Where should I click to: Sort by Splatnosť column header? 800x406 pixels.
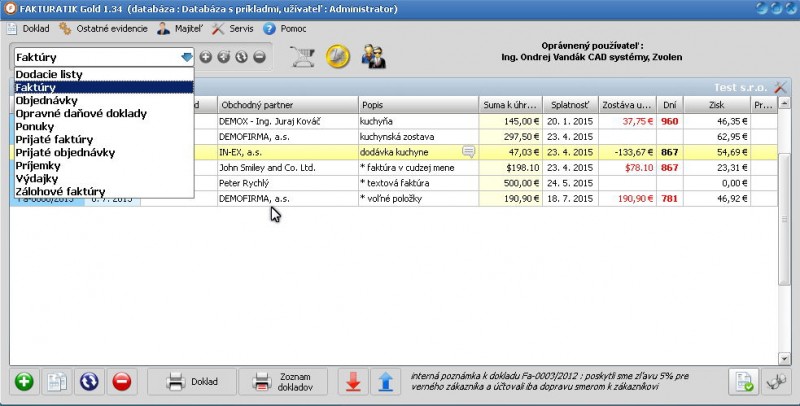(x=570, y=105)
